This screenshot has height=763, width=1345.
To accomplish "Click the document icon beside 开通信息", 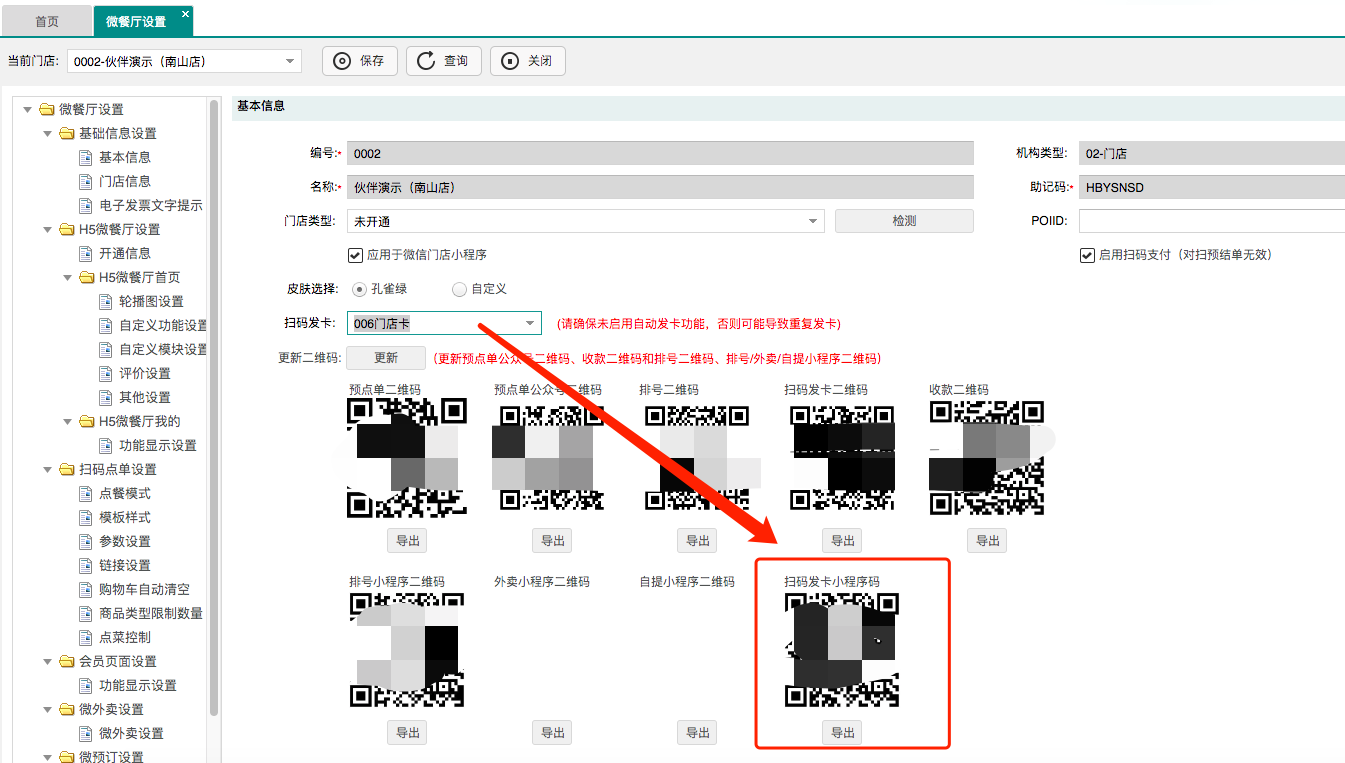I will tap(86, 253).
